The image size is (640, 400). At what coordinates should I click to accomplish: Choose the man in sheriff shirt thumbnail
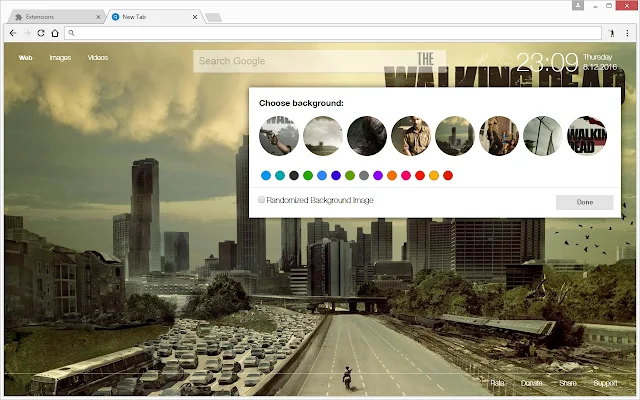pos(411,136)
